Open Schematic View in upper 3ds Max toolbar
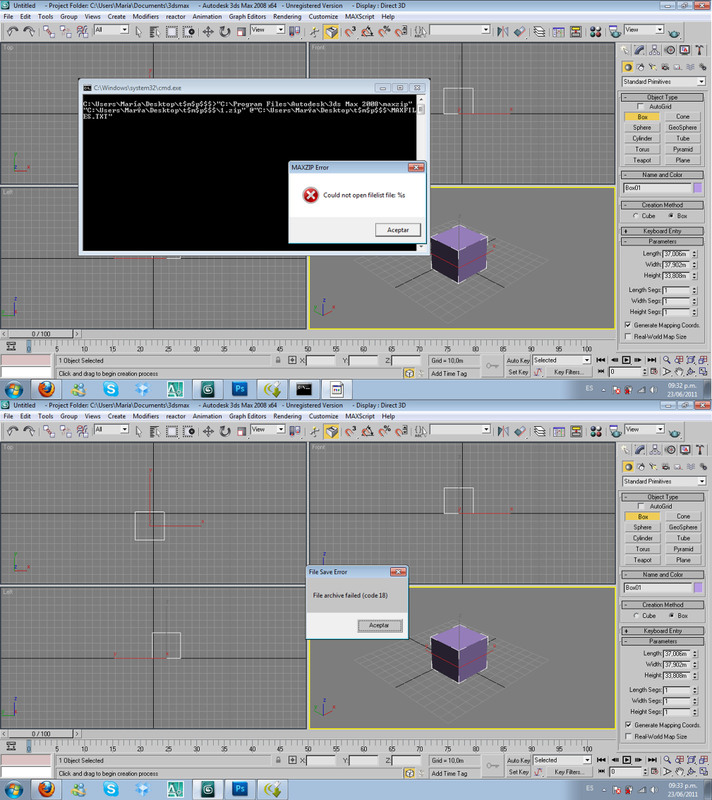The height and width of the screenshot is (800, 712). point(576,32)
